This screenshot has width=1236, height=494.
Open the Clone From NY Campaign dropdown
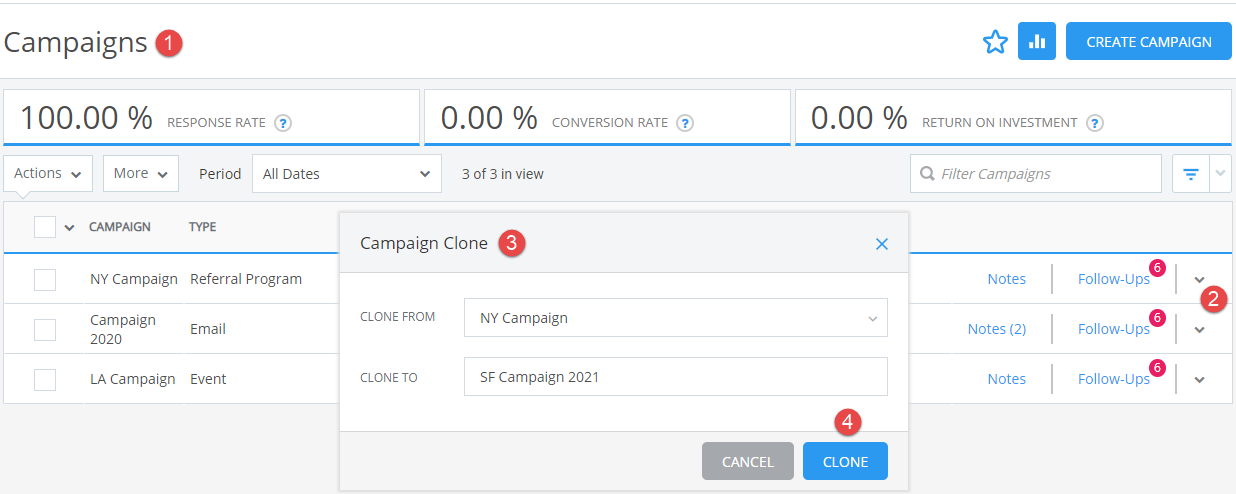[676, 318]
